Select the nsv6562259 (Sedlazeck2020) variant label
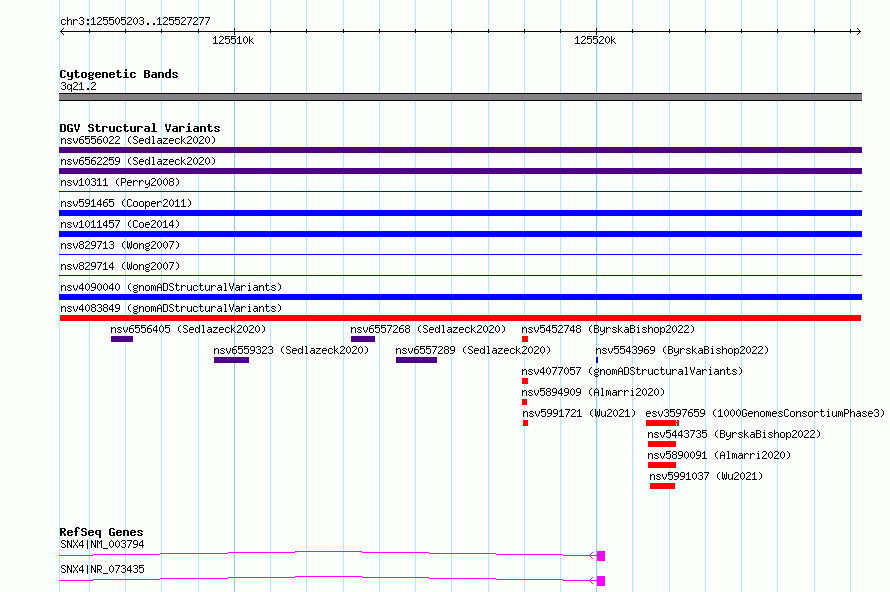Image resolution: width=890 pixels, height=592 pixels. click(x=138, y=161)
